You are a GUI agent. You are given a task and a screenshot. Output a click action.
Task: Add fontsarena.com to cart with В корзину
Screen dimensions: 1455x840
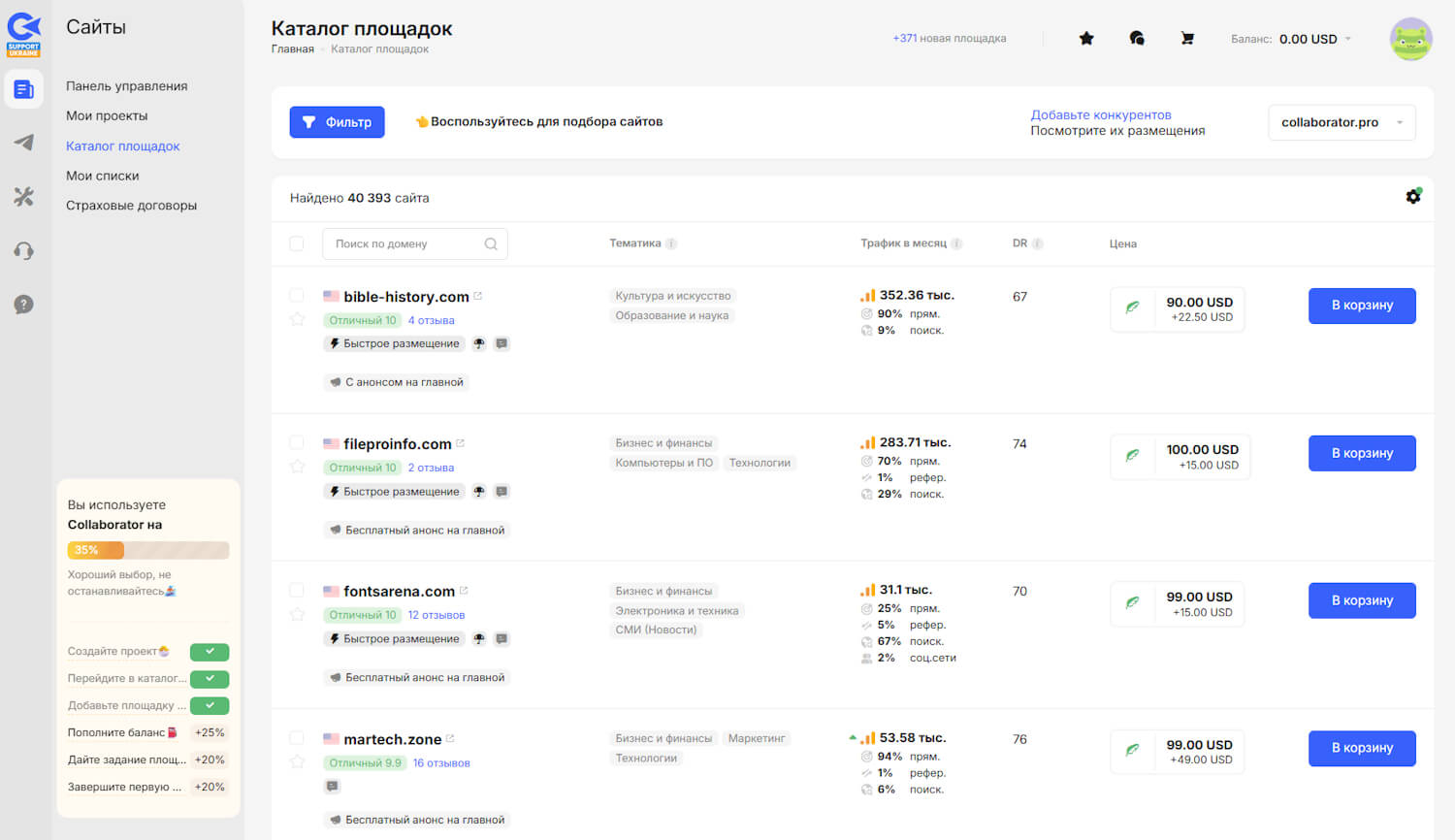(1361, 600)
